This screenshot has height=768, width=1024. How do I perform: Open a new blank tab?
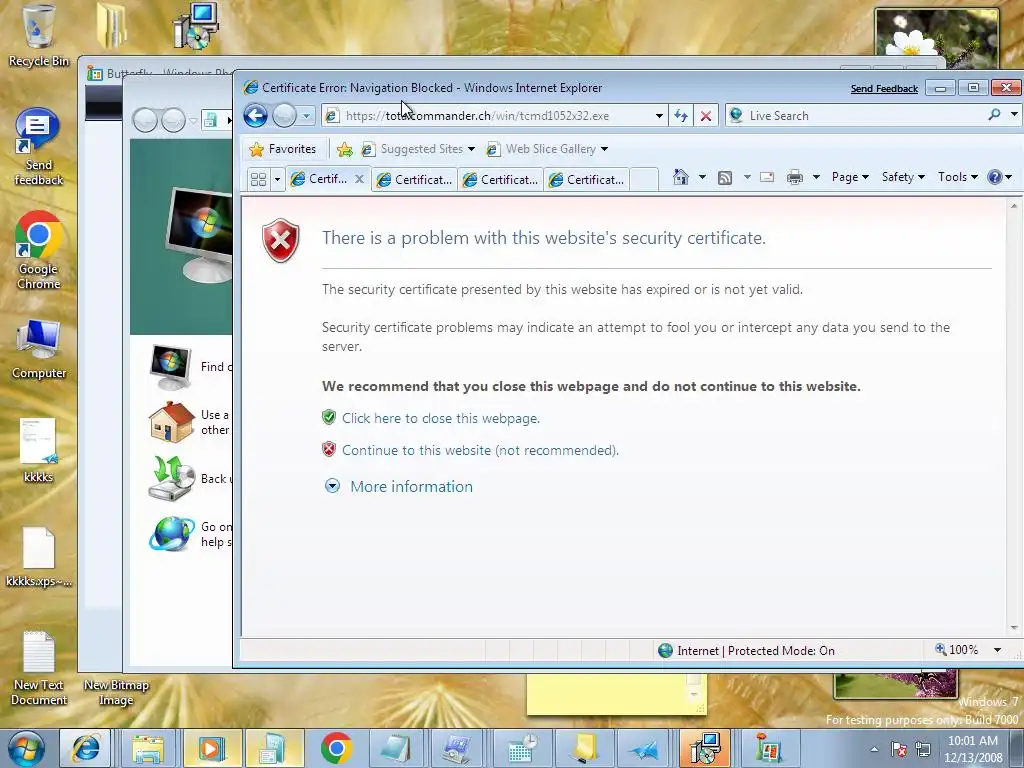[643, 180]
